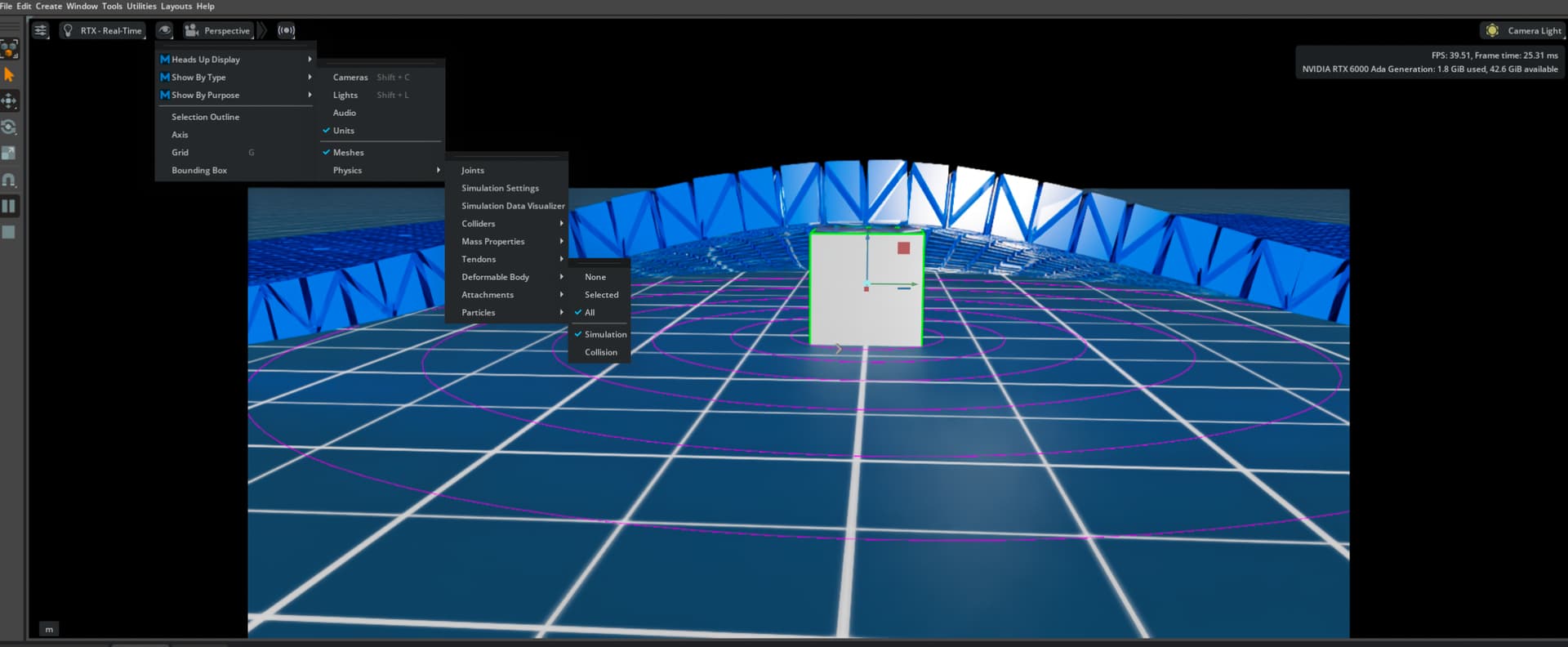Viewport: 1568px width, 647px height.
Task: Expand the Tendons submenu
Action: [x=506, y=260]
